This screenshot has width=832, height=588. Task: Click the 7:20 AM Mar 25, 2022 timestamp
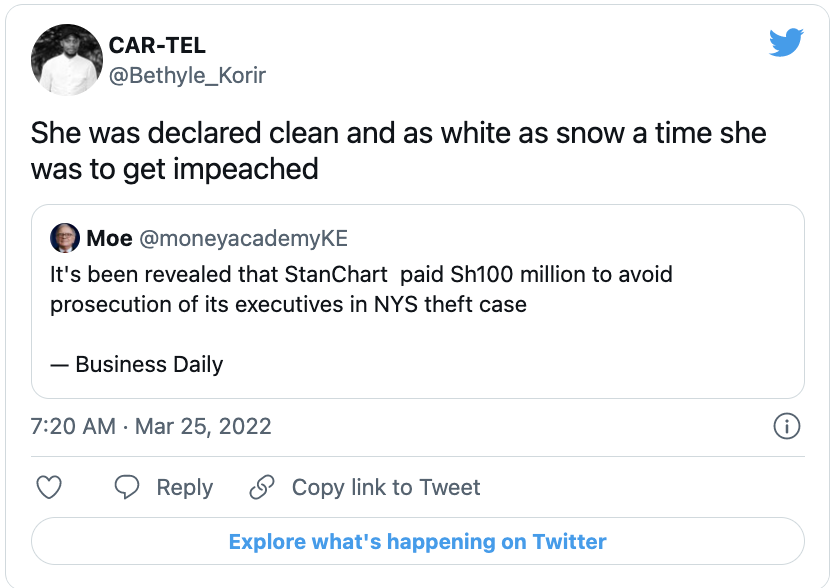151,426
